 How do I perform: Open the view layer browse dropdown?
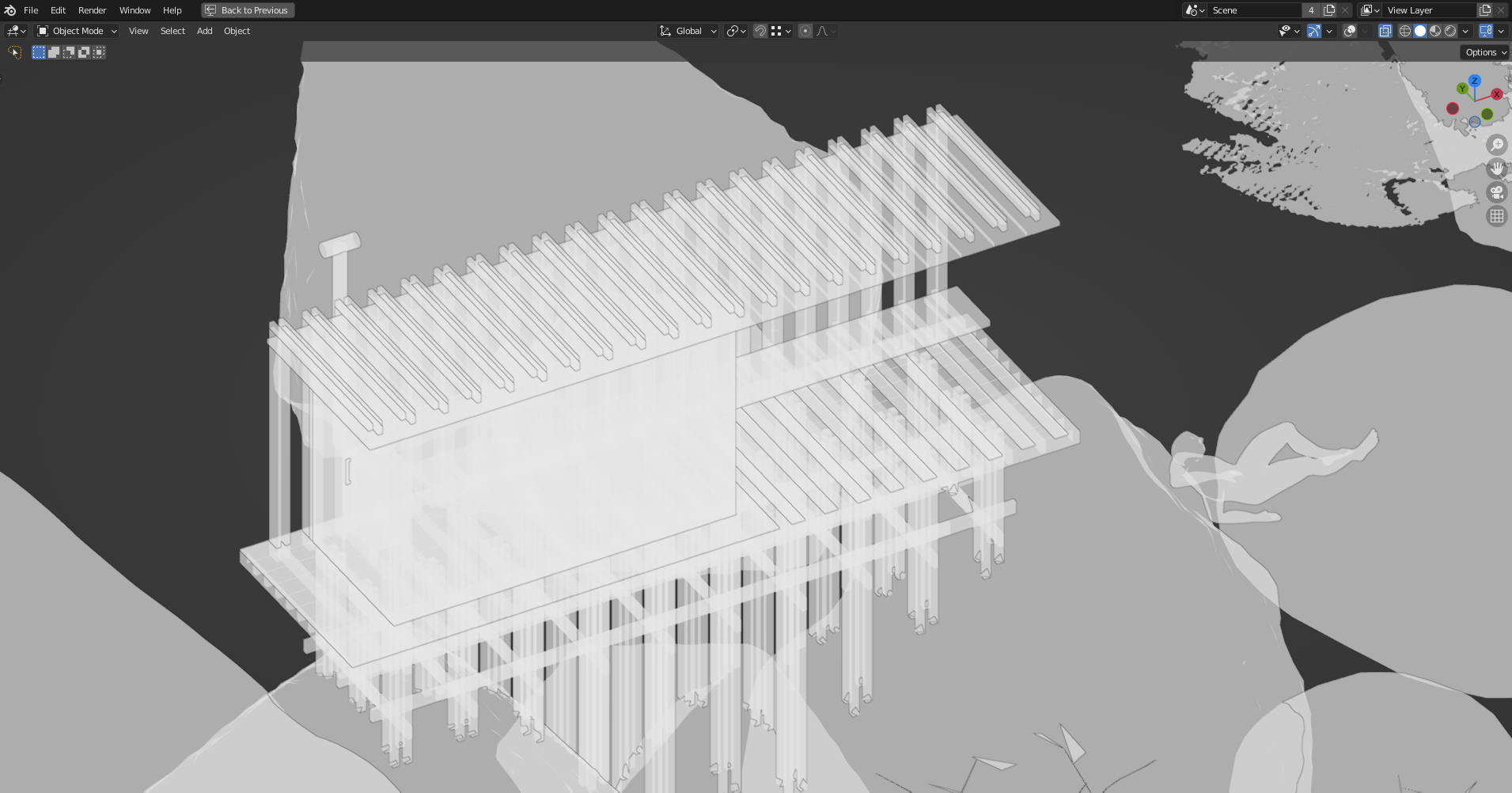tap(1370, 10)
